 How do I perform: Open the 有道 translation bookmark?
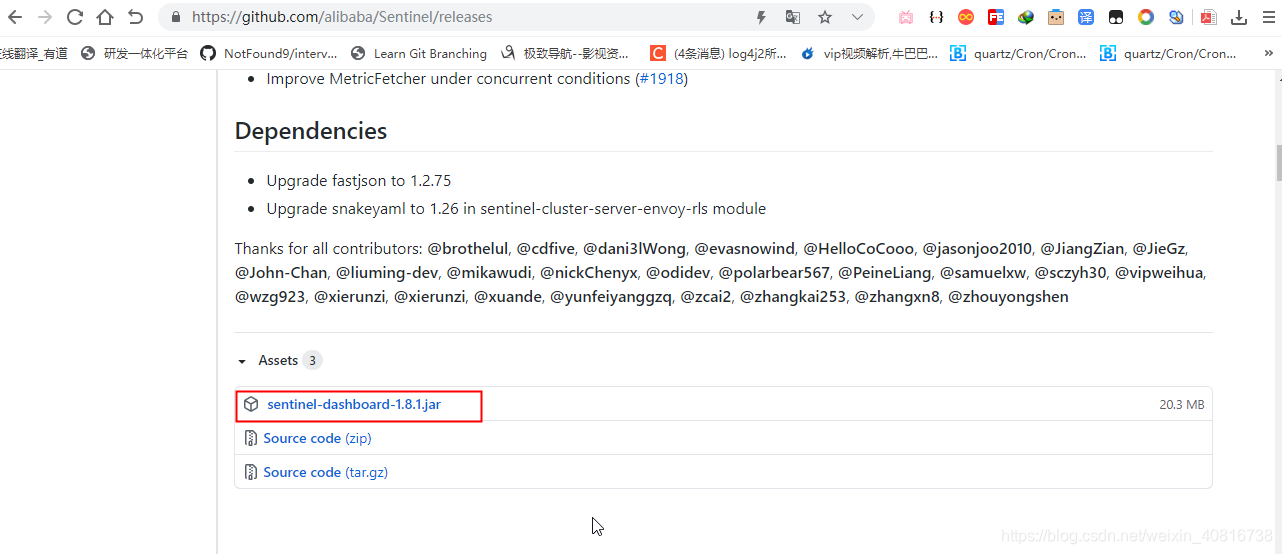[34, 53]
